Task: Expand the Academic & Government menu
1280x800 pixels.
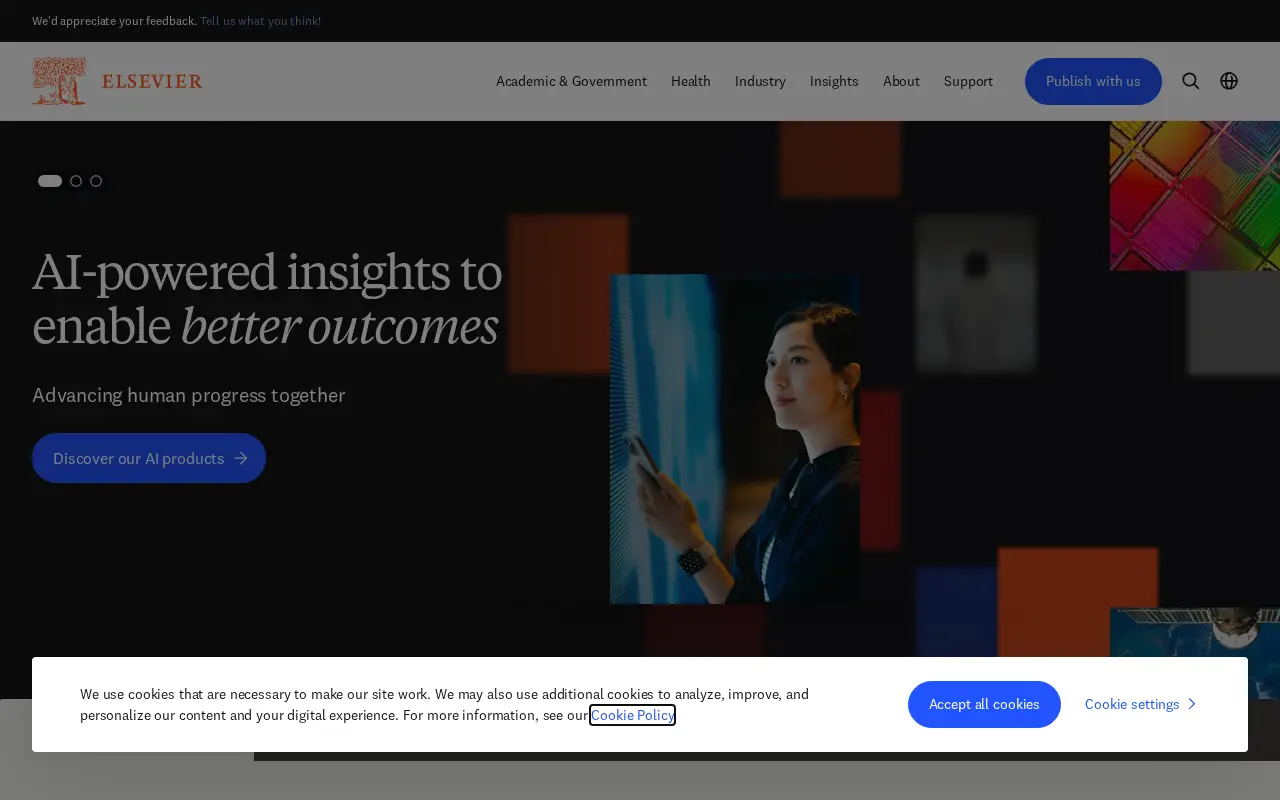Action: click(x=571, y=81)
